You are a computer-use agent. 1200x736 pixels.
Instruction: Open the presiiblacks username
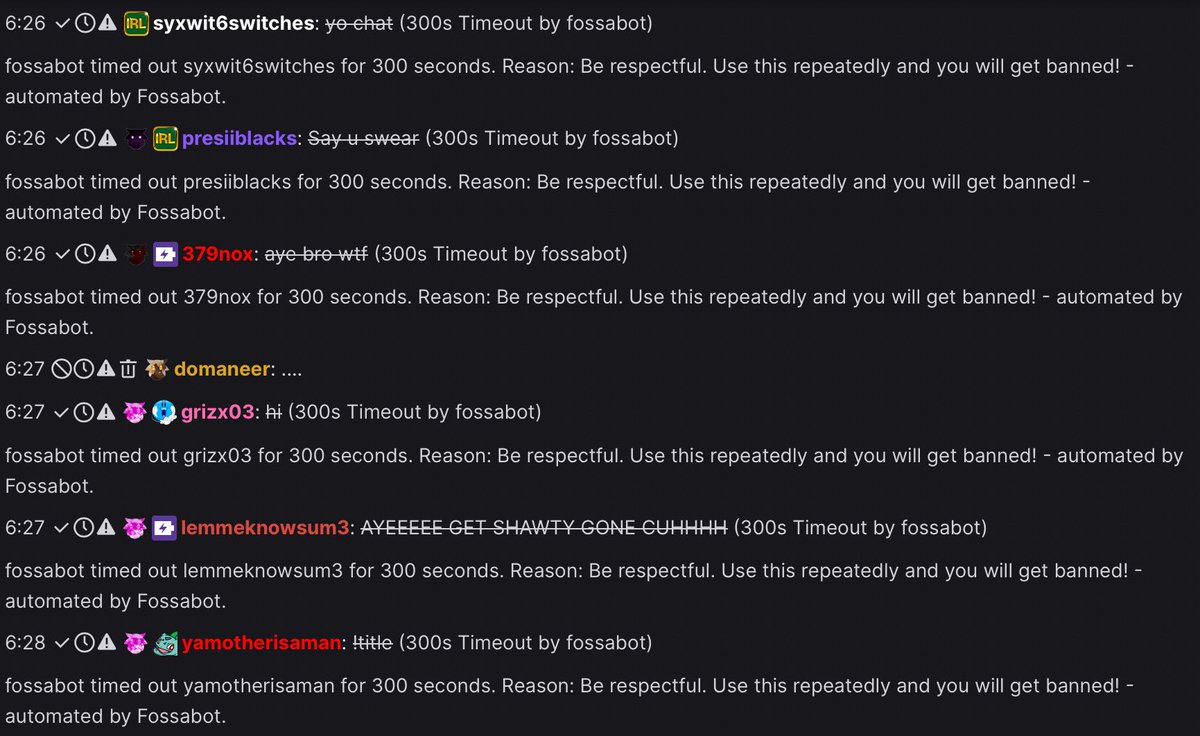click(x=239, y=138)
